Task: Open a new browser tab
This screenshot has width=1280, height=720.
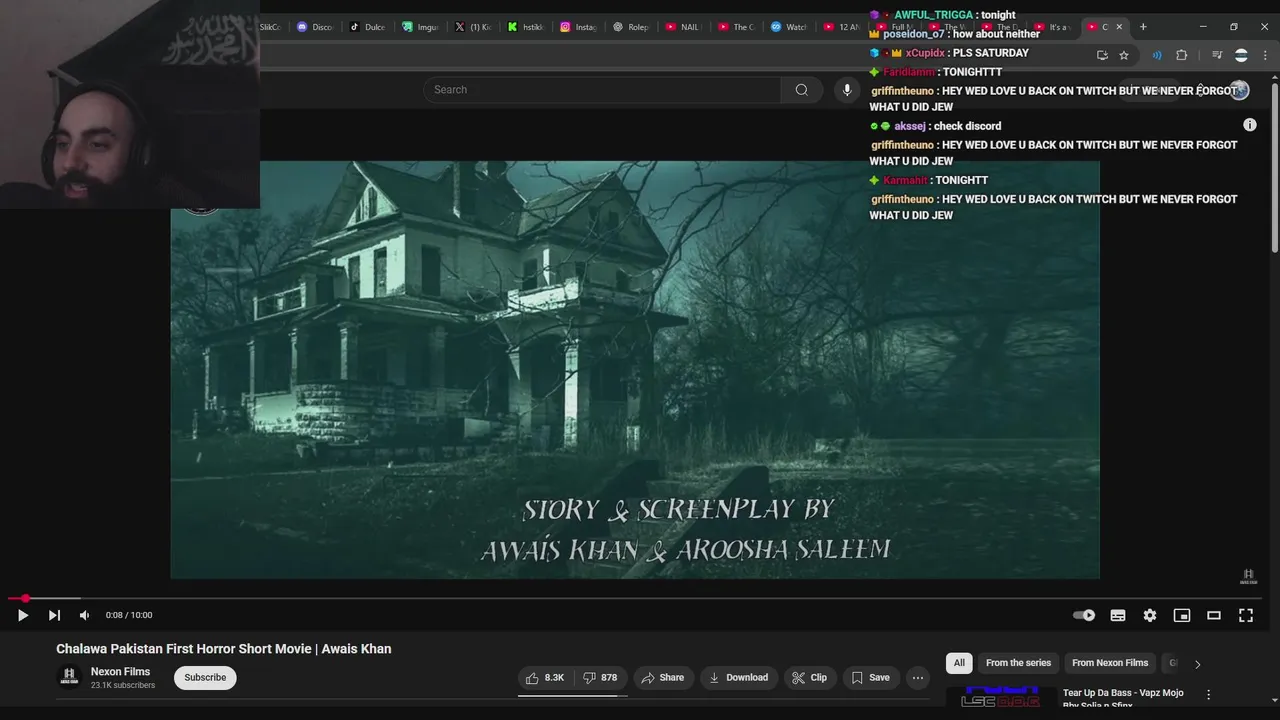Action: tap(1143, 27)
